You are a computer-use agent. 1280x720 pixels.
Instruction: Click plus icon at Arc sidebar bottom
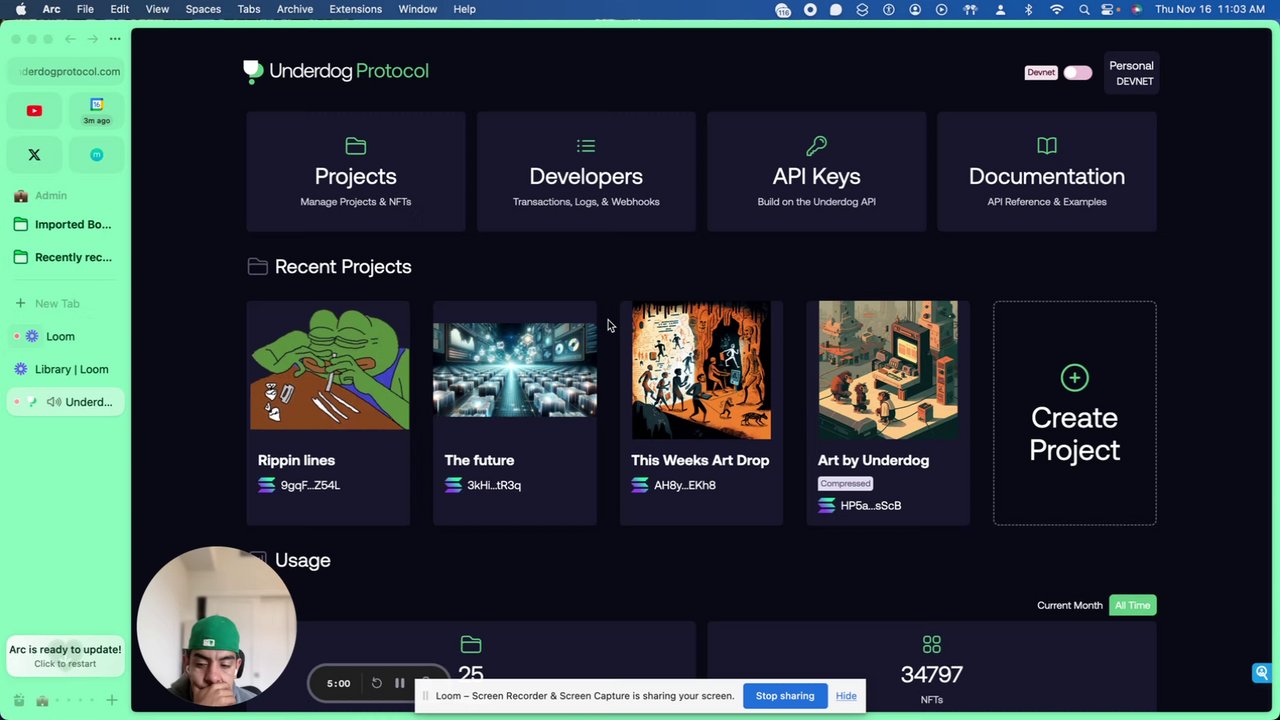coord(112,701)
